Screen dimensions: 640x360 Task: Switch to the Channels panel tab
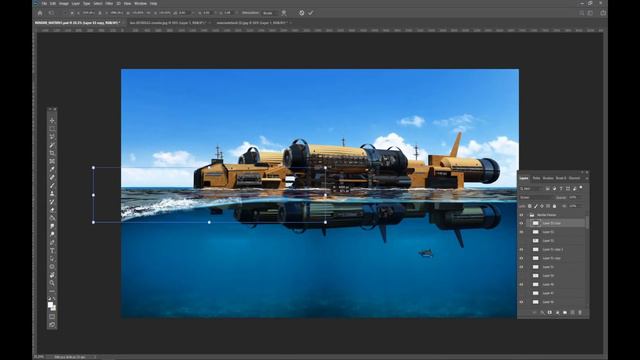[574, 178]
